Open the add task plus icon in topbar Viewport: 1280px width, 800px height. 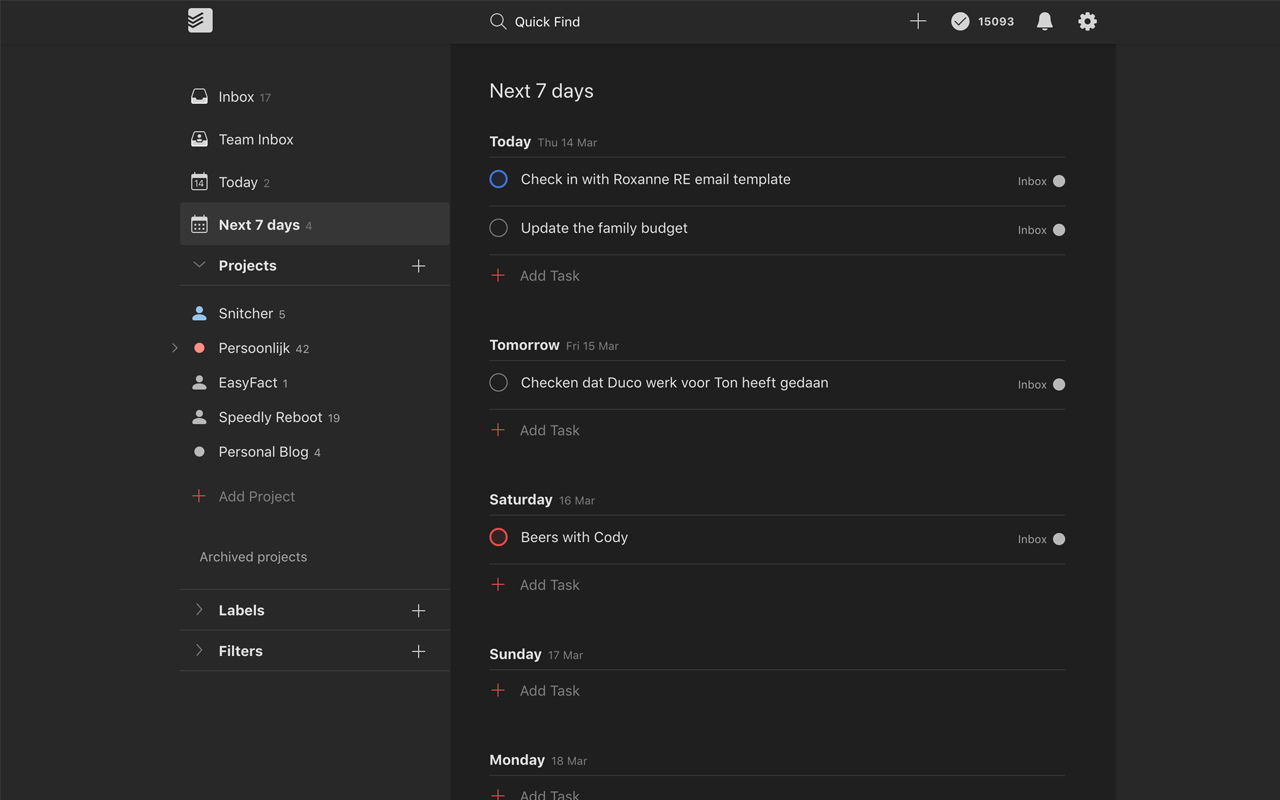pos(918,20)
